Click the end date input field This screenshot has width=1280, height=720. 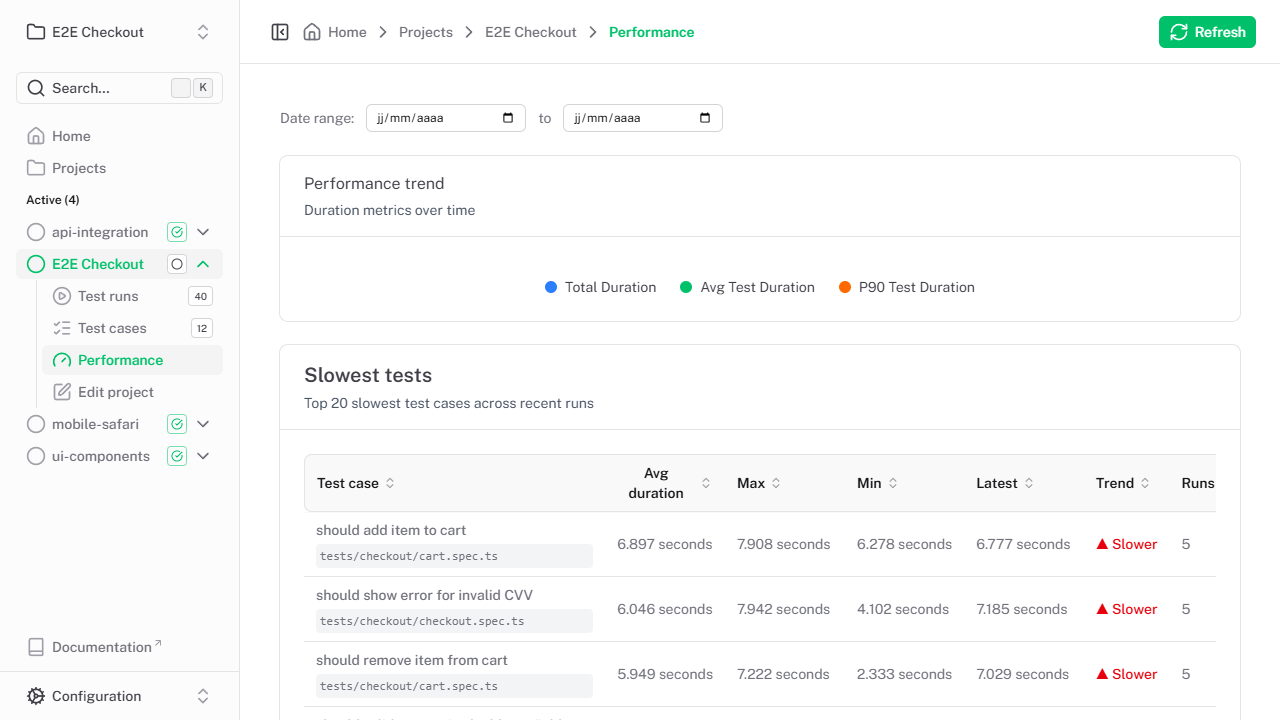point(643,118)
